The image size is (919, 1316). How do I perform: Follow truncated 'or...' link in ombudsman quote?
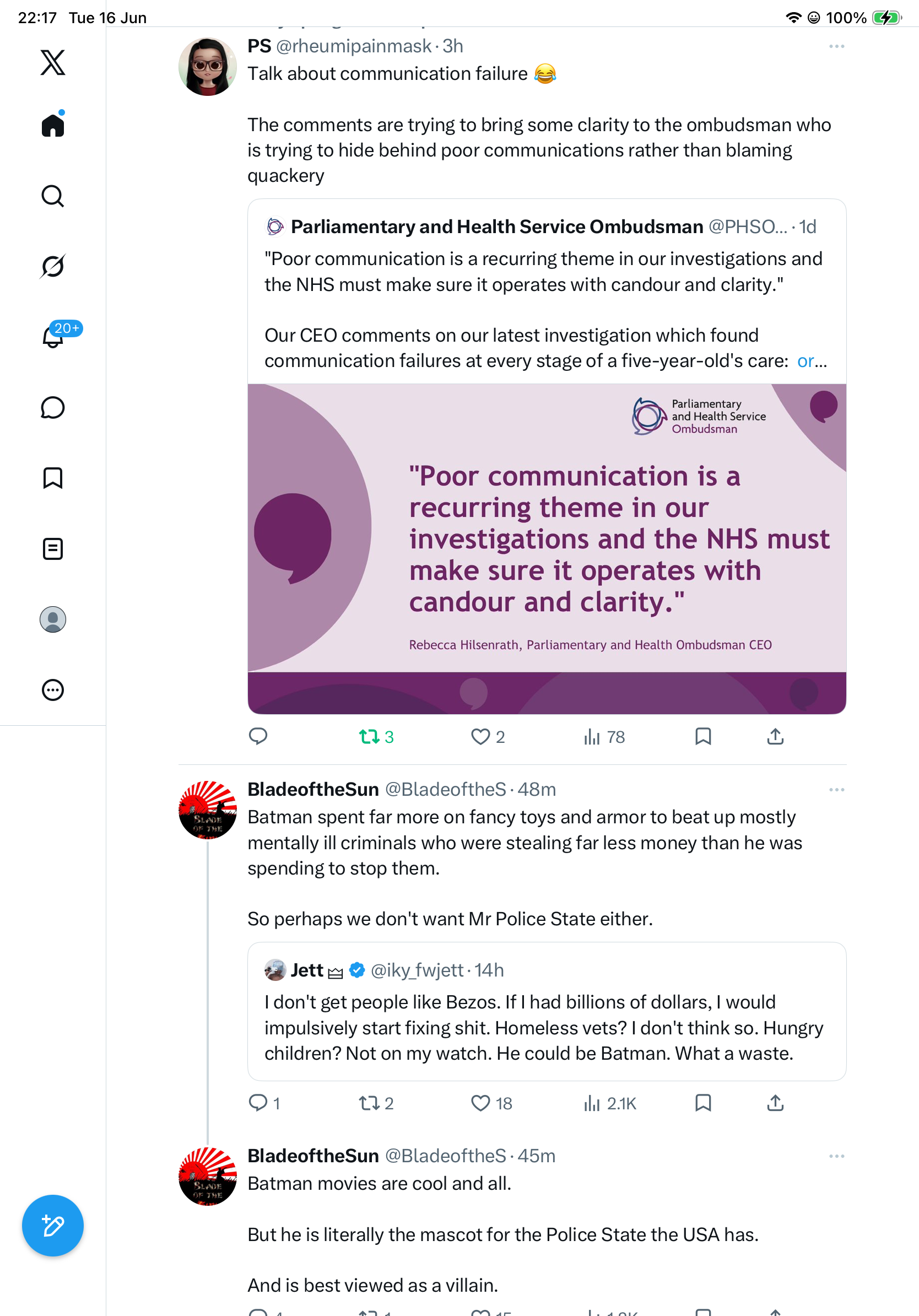click(x=812, y=360)
